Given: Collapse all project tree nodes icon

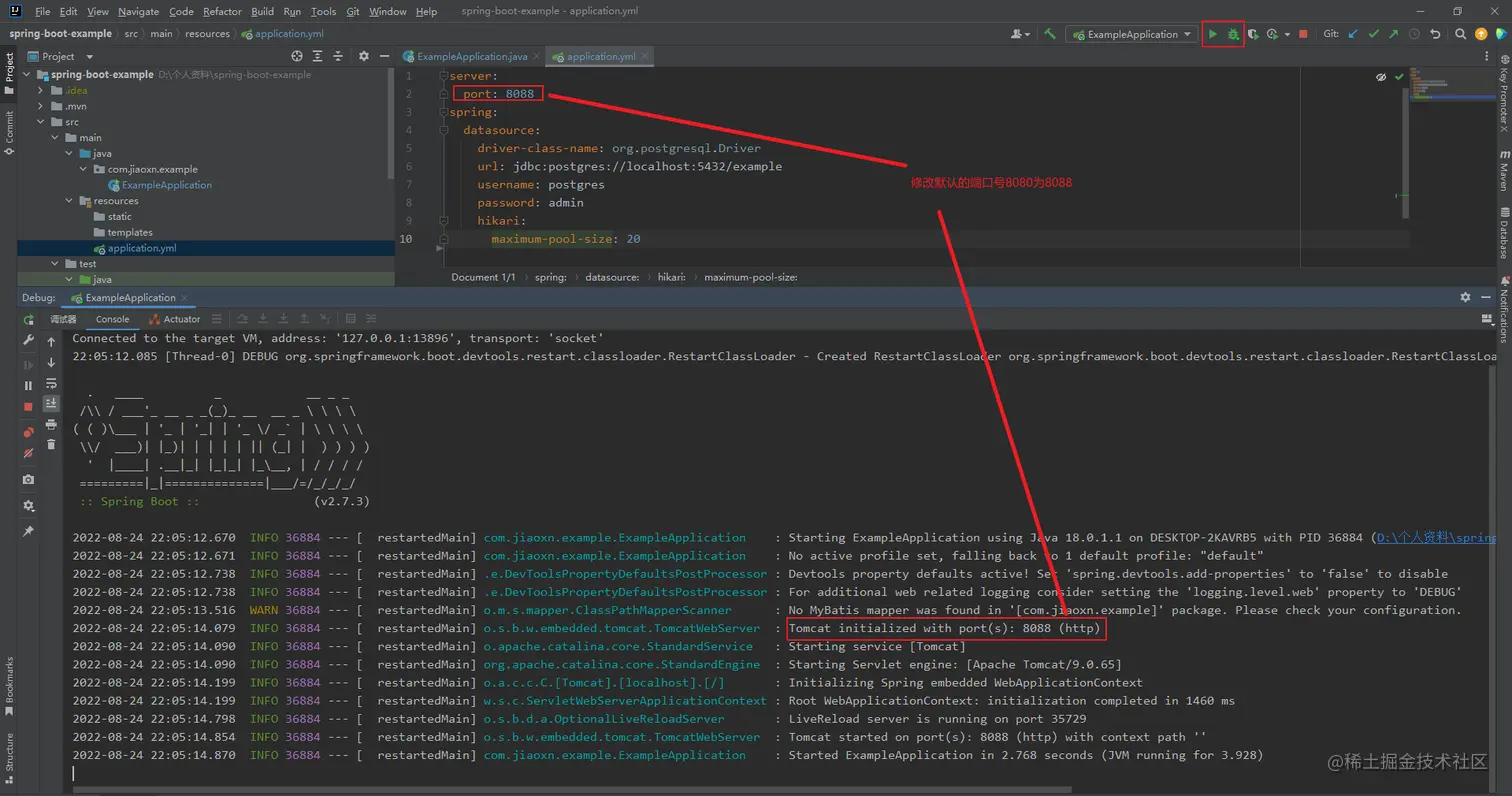Looking at the screenshot, I should (339, 56).
